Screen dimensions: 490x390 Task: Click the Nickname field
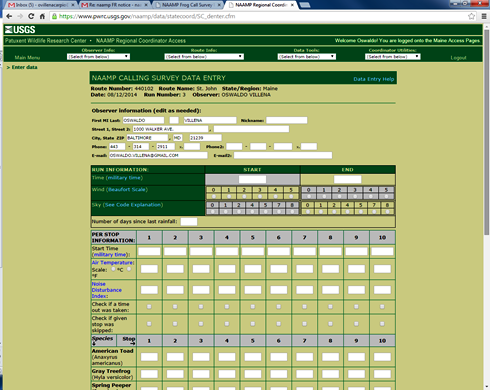[x=287, y=120]
